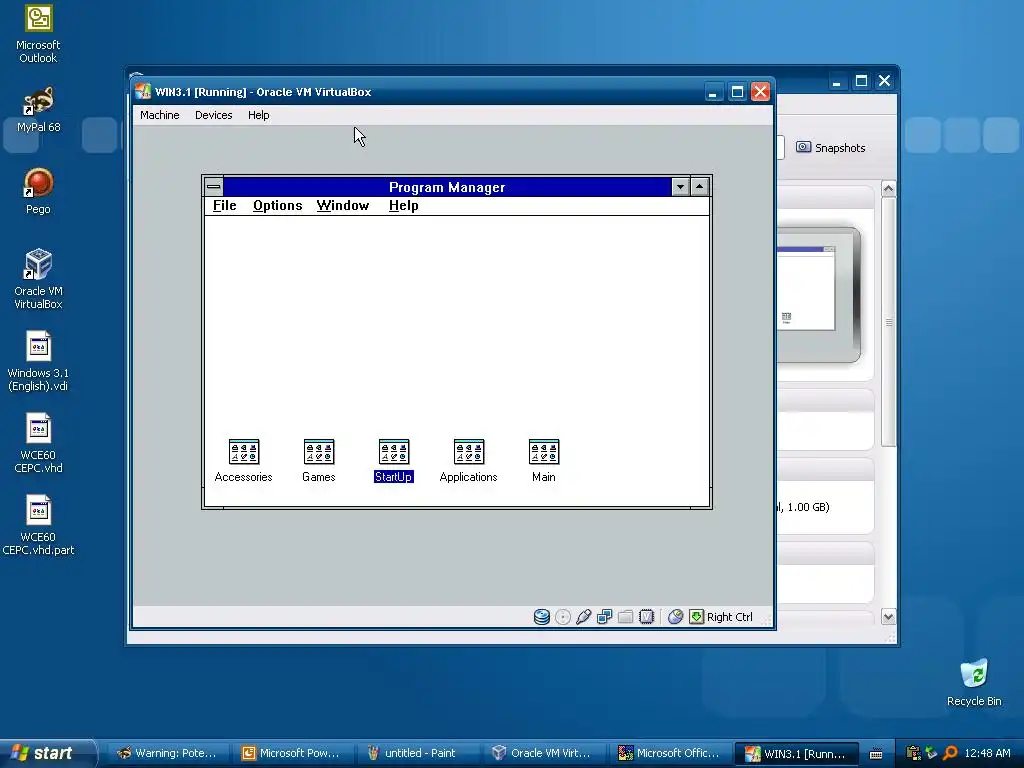This screenshot has height=768, width=1024.
Task: Click the WIN3.1 [Running] taskbar button
Action: (x=797, y=754)
